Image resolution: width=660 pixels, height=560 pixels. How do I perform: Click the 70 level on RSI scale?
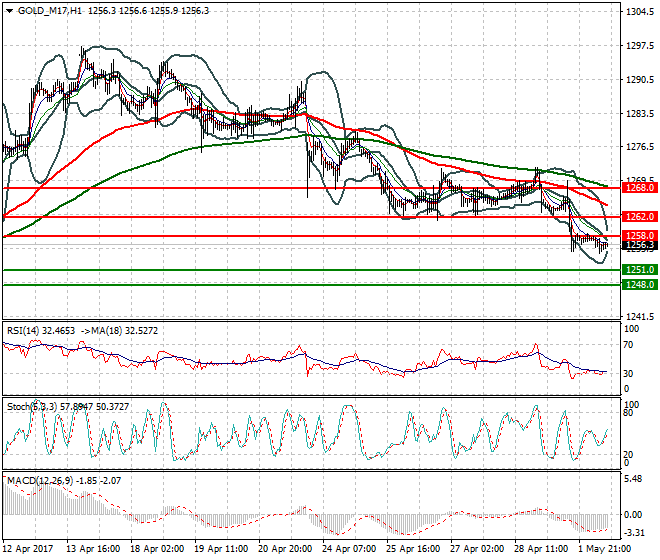628,345
